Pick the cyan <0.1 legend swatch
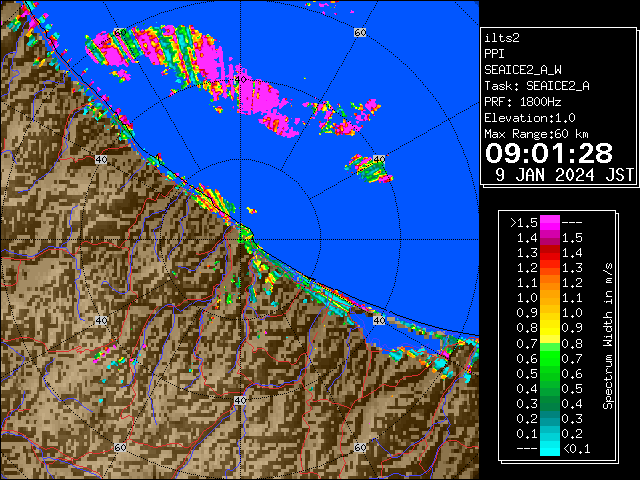The height and width of the screenshot is (480, 640). [550, 448]
